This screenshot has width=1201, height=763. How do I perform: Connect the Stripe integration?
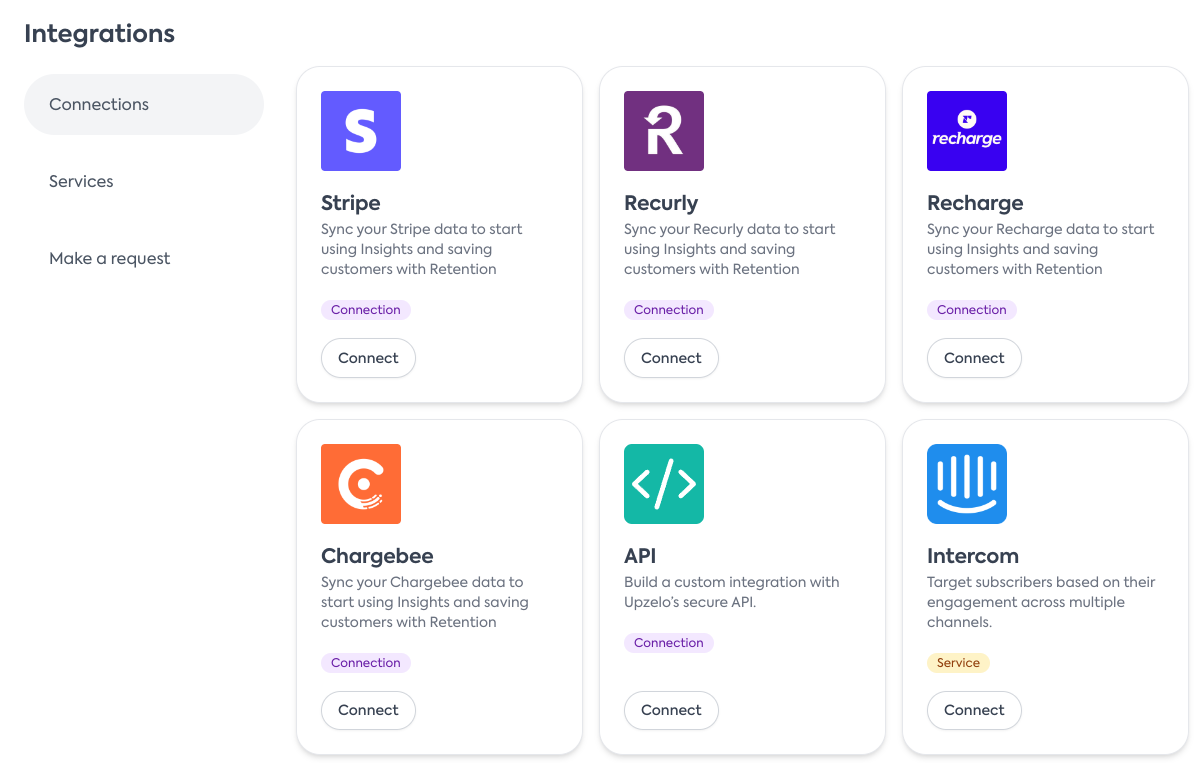click(368, 358)
